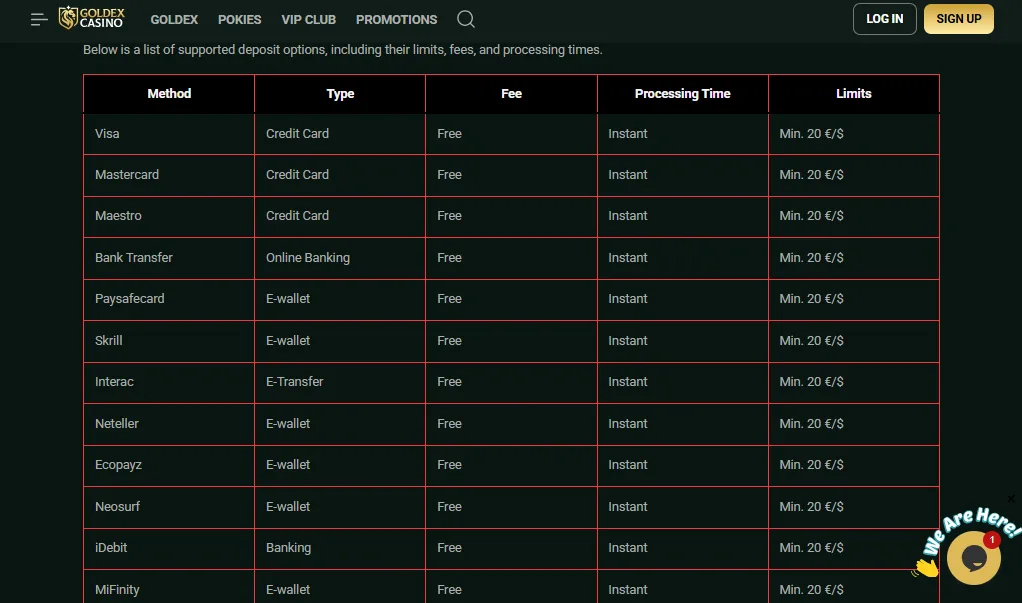Open the GOLDEX nav item
Viewport: 1022px width, 603px height.
click(174, 20)
